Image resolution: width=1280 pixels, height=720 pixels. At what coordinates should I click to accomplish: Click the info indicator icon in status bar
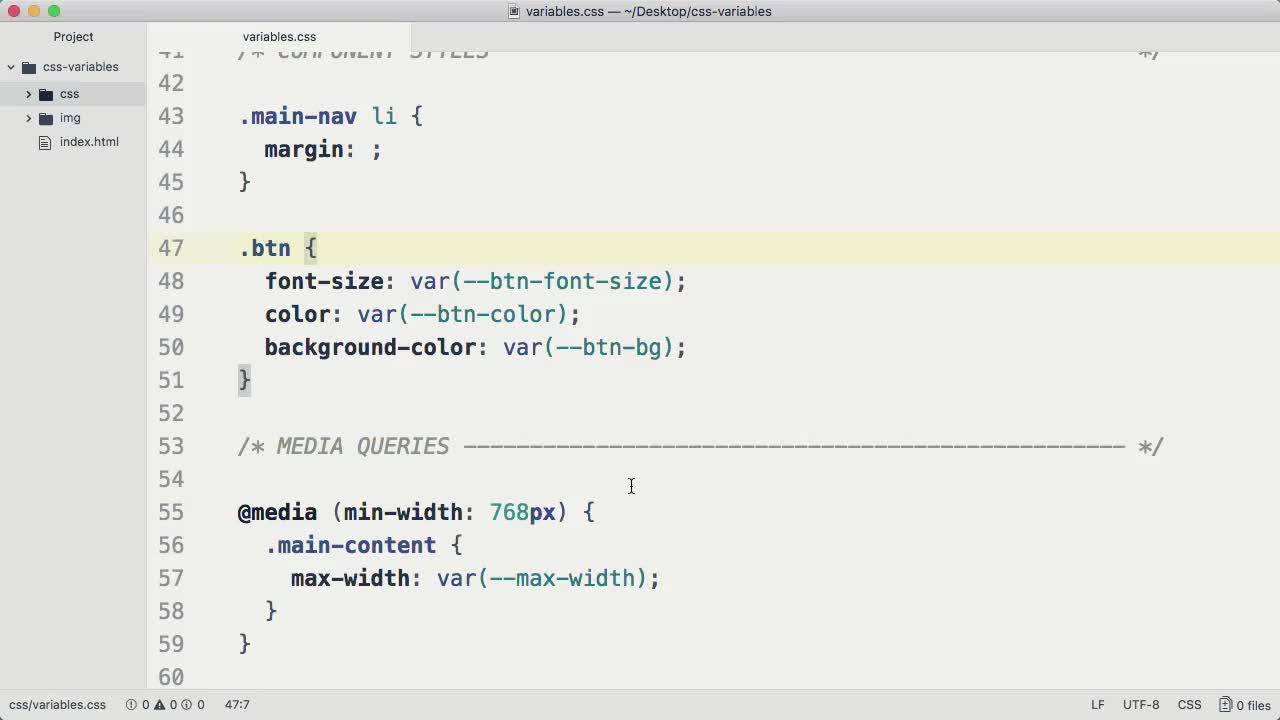185,704
